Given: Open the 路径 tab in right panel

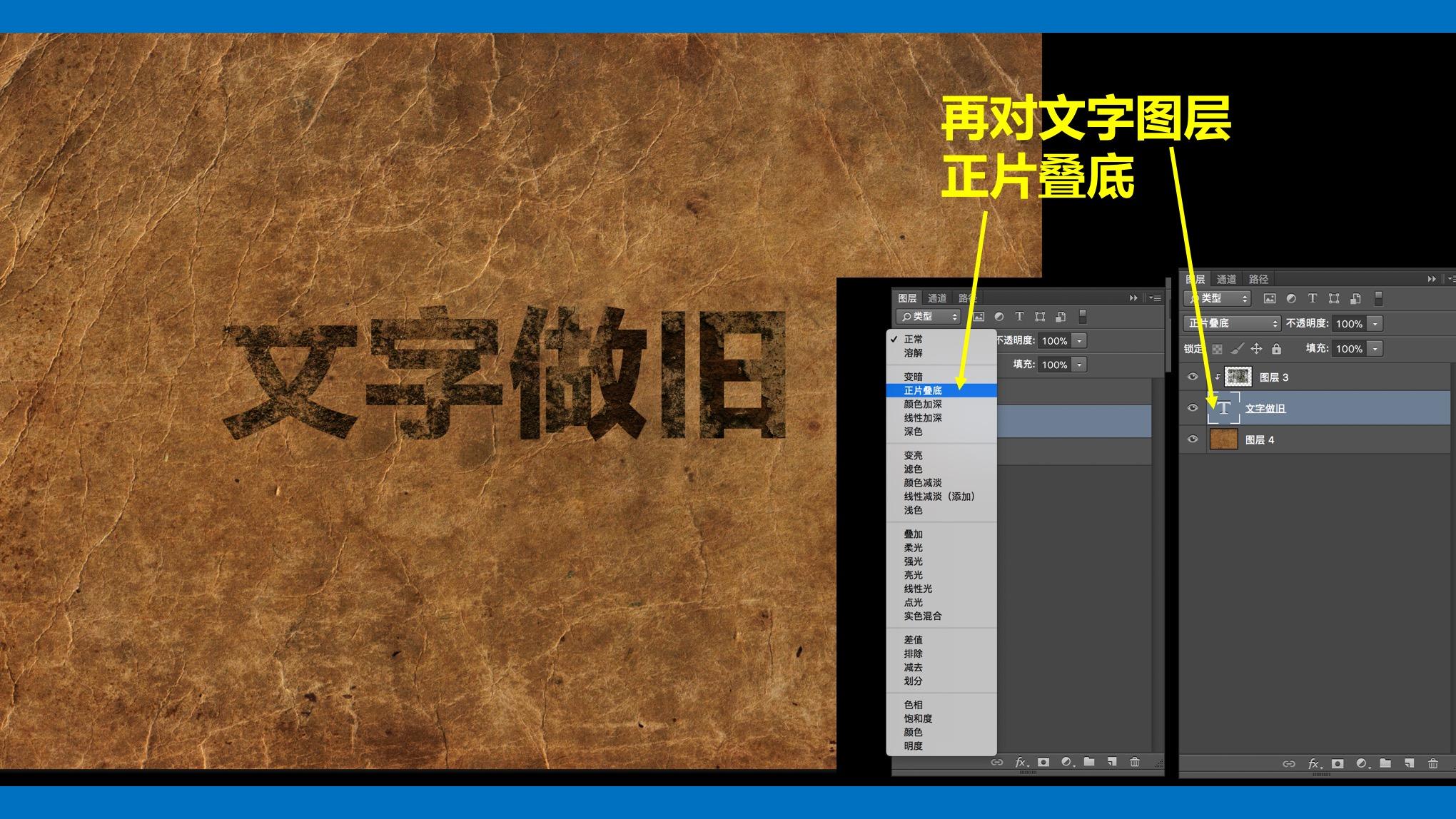Looking at the screenshot, I should pyautogui.click(x=1258, y=279).
